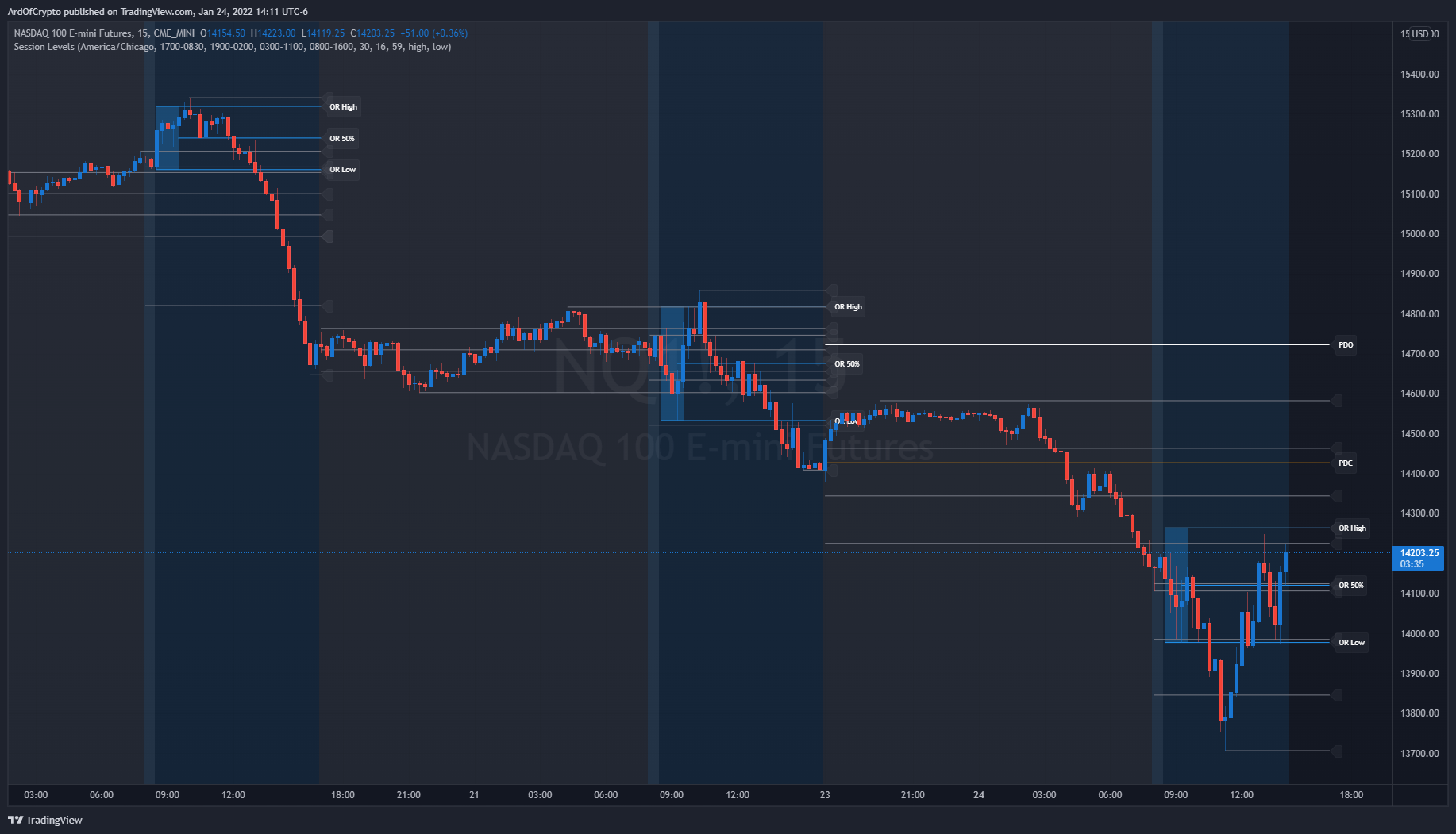1456x834 pixels.
Task: Click the 13800.00 price axis label
Action: (x=1419, y=713)
